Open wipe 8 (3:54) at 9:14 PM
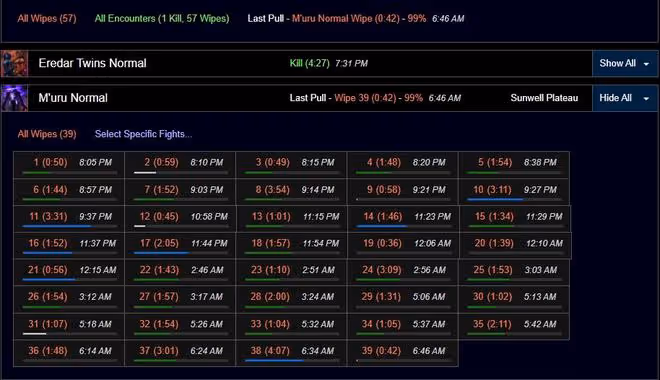660x380 pixels. point(291,192)
